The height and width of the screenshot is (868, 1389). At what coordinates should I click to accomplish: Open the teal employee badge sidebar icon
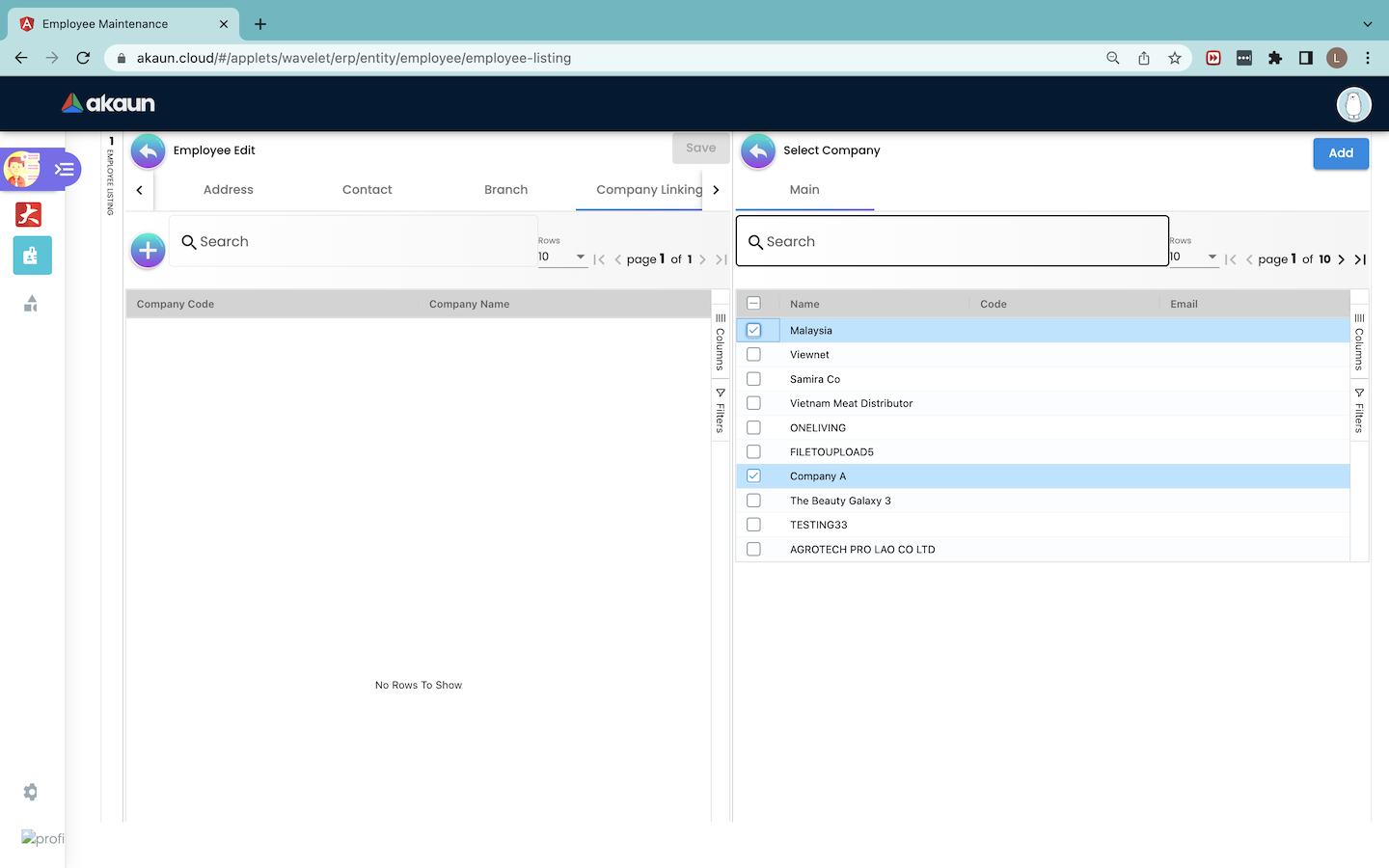pos(32,256)
